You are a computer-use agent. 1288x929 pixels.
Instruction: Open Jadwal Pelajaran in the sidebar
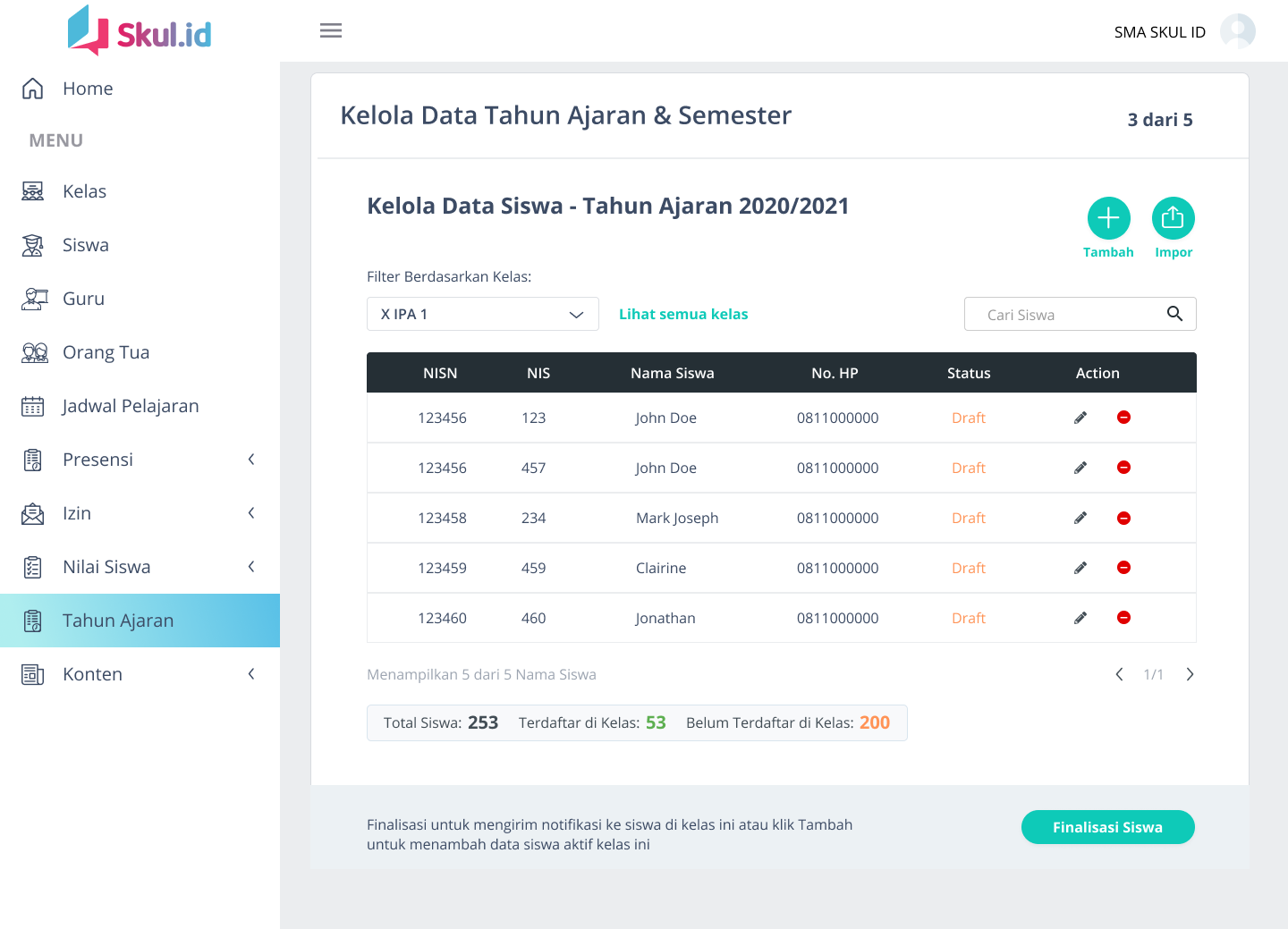131,406
